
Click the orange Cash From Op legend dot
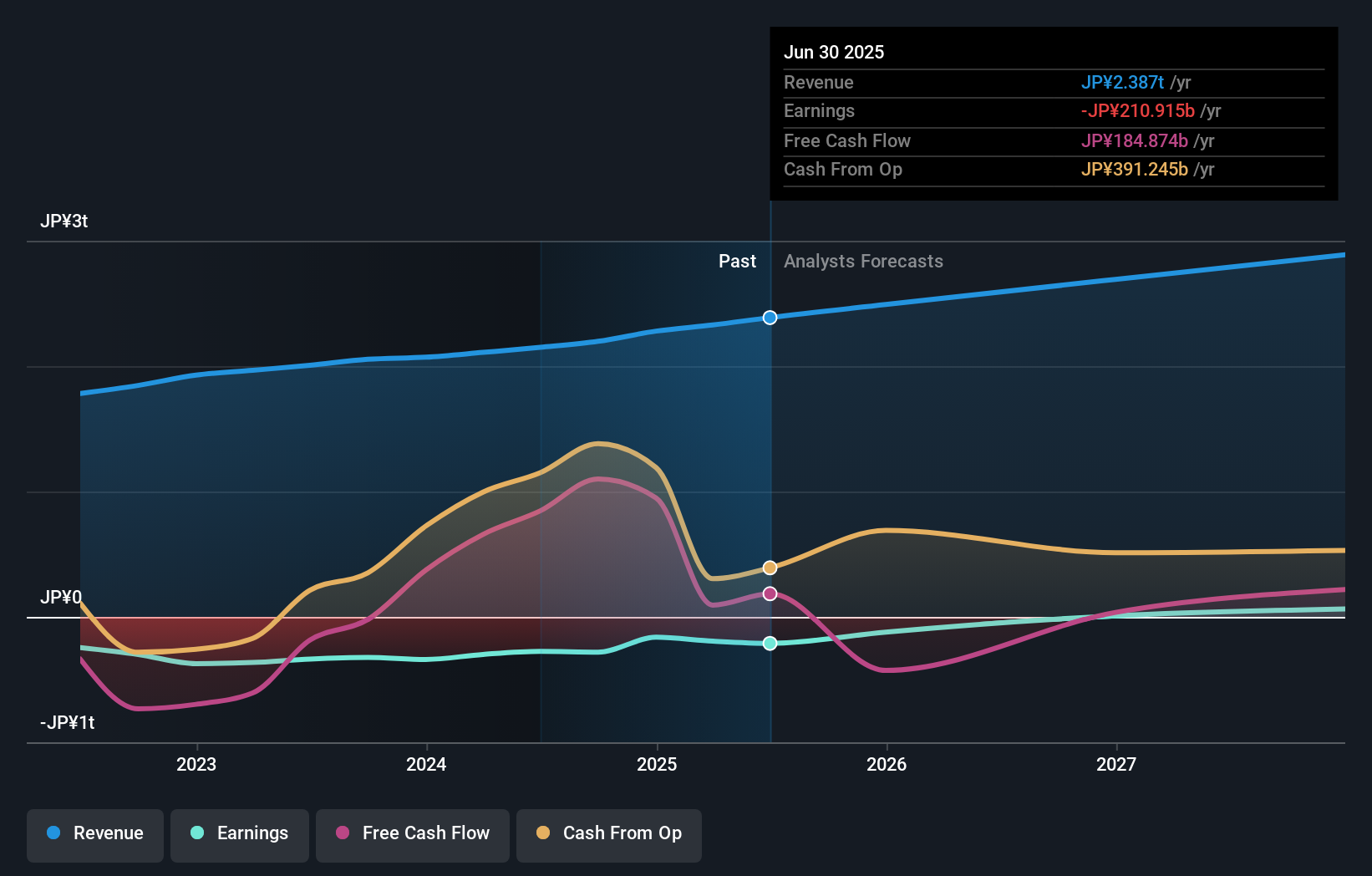click(x=542, y=833)
